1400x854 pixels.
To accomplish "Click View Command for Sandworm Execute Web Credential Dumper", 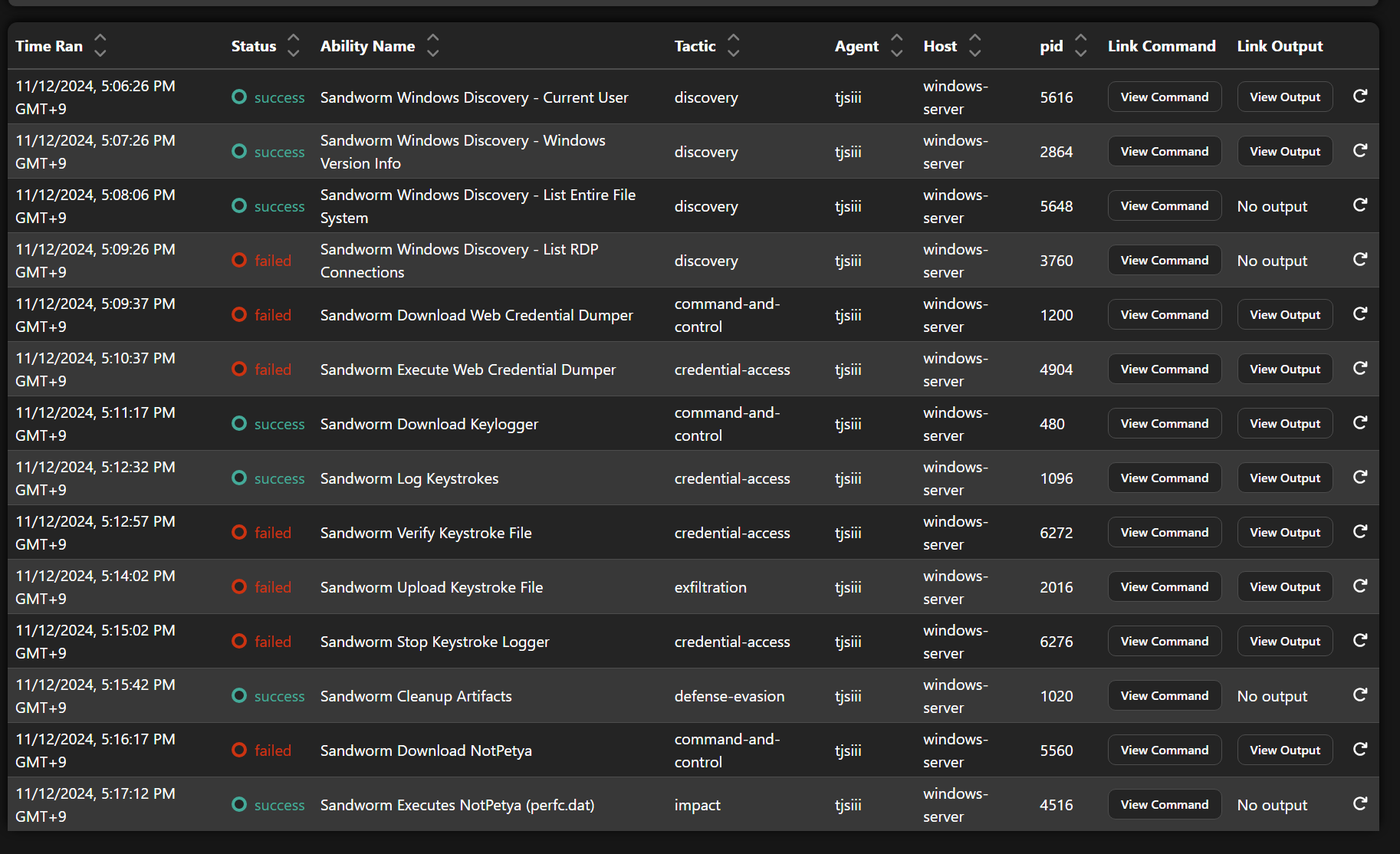I will [1164, 368].
